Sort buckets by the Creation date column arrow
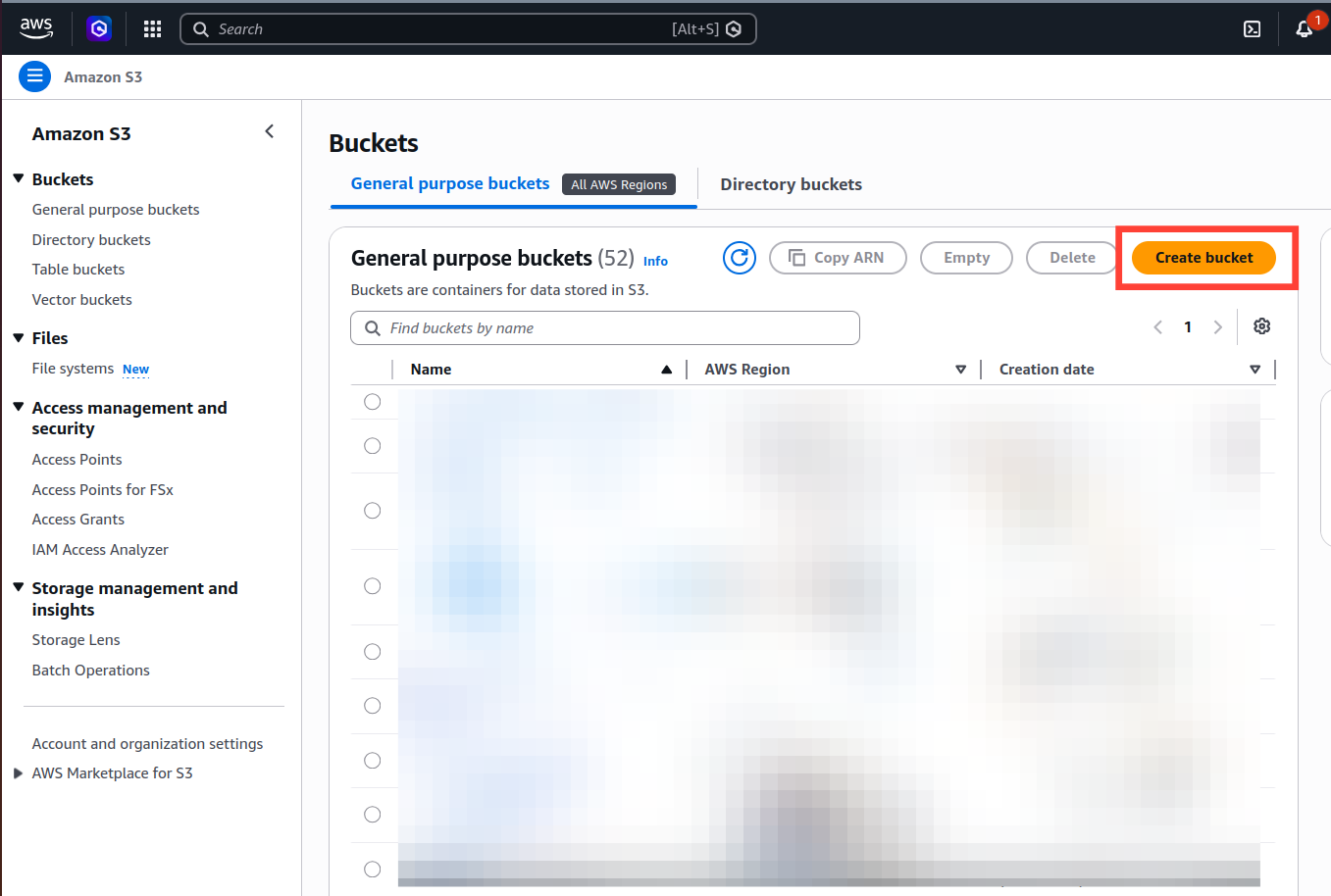This screenshot has height=896, width=1331. click(x=1255, y=370)
